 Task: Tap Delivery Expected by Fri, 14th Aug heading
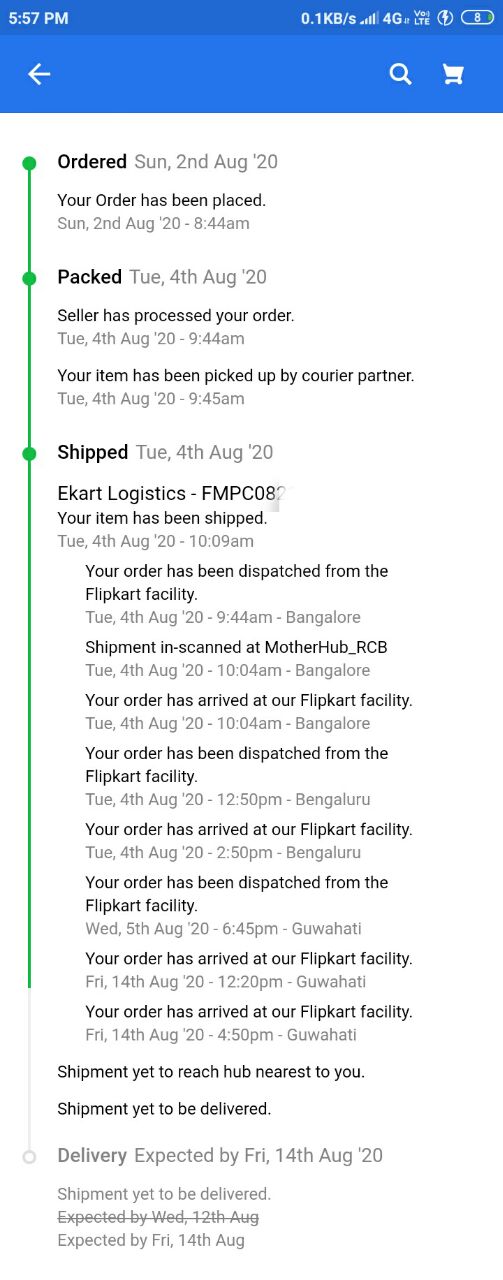point(220,1155)
